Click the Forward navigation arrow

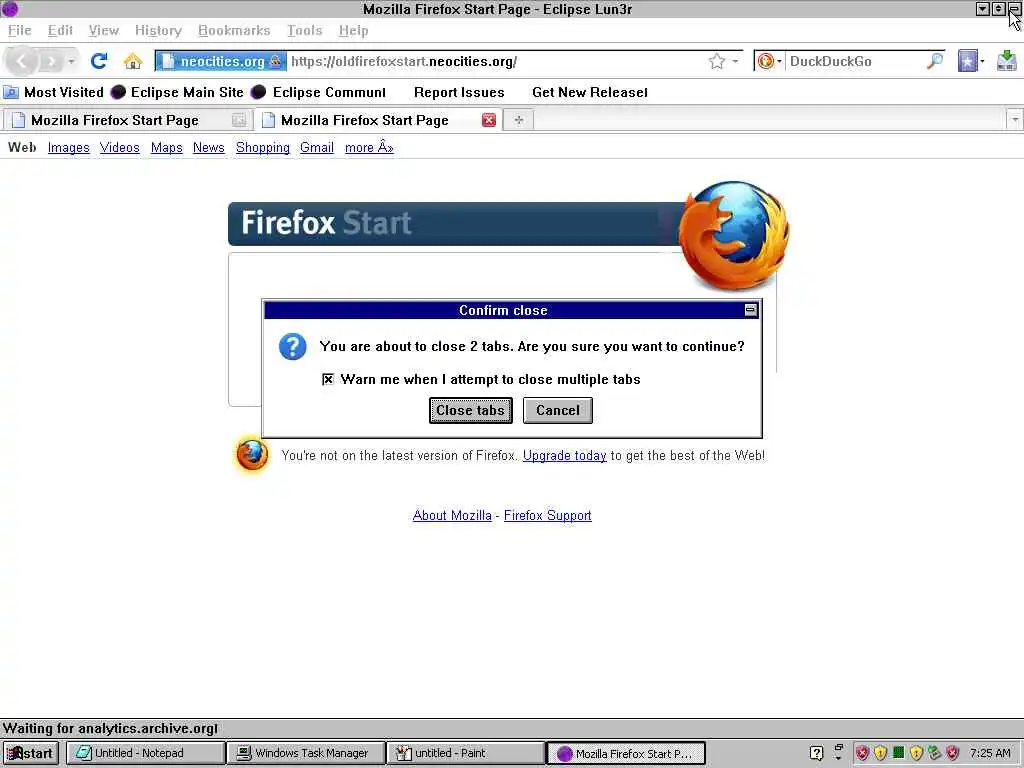[x=51, y=61]
